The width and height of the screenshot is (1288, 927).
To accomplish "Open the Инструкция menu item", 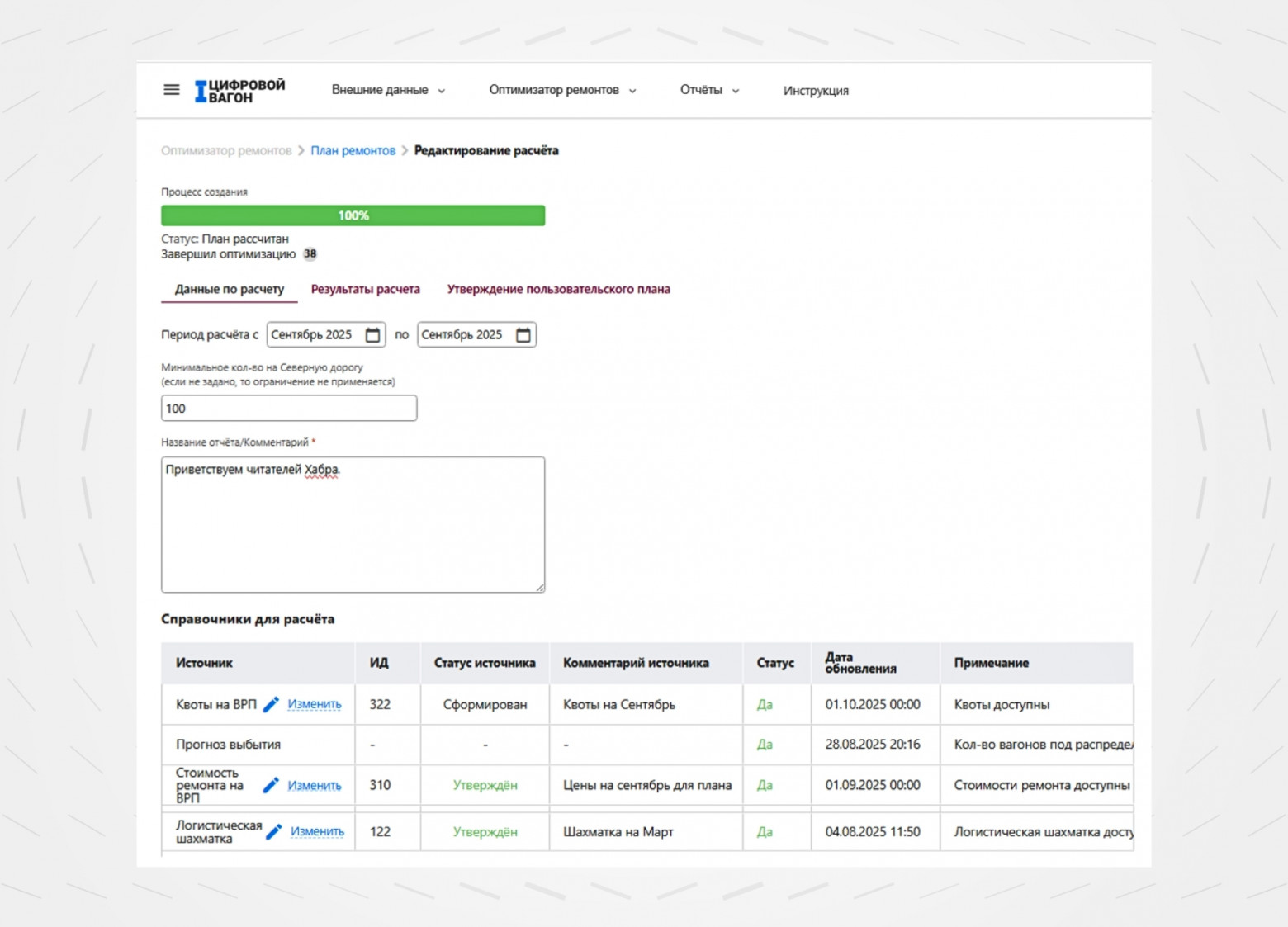I will tap(816, 91).
